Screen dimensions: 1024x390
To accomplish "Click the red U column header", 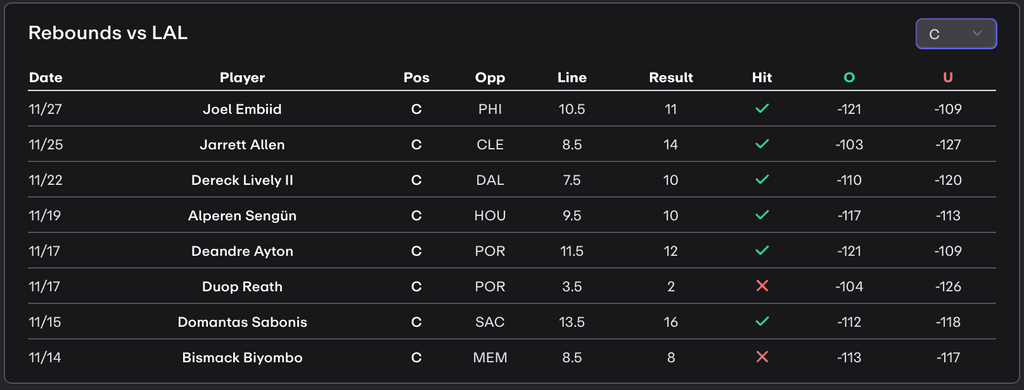I will [948, 78].
